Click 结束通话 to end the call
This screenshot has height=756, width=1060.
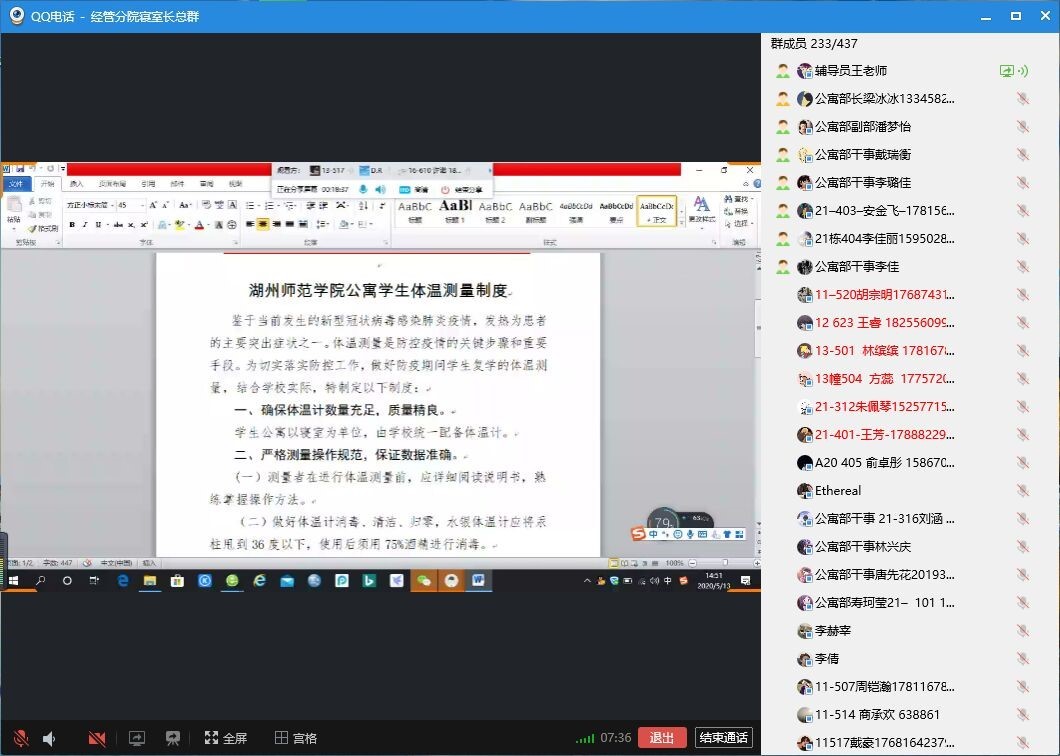pos(723,738)
